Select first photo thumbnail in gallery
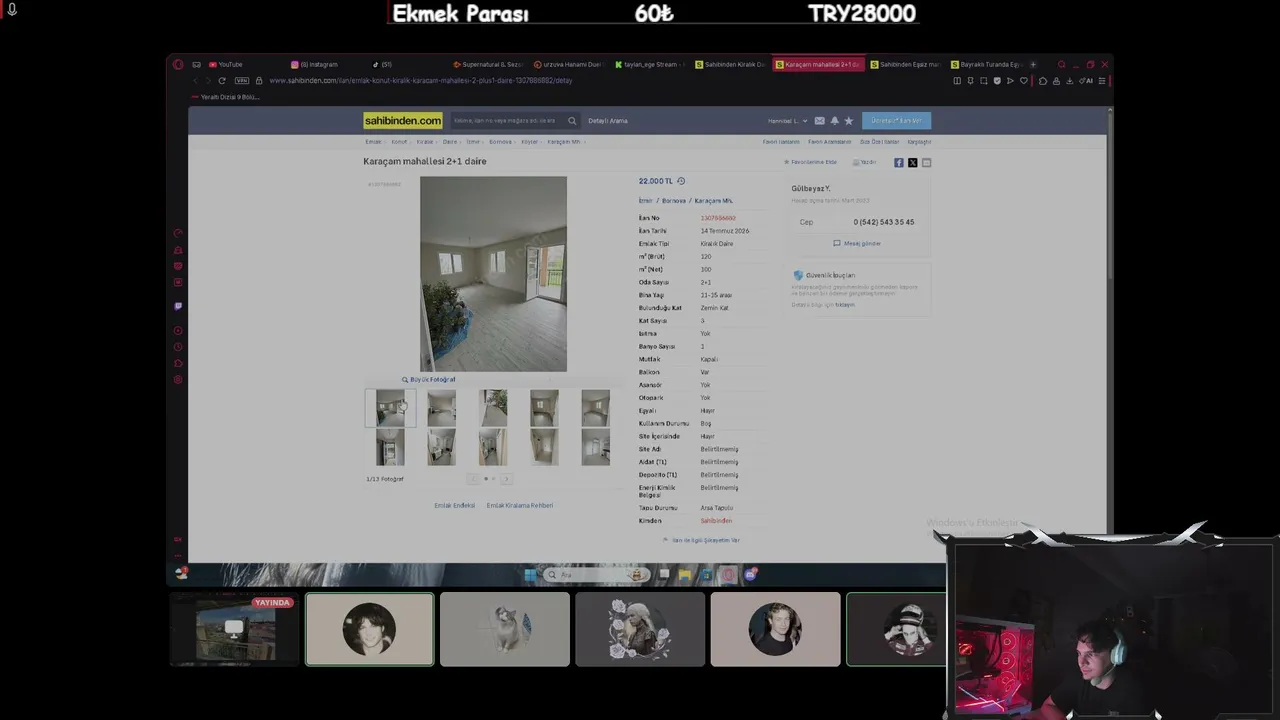 pos(390,408)
